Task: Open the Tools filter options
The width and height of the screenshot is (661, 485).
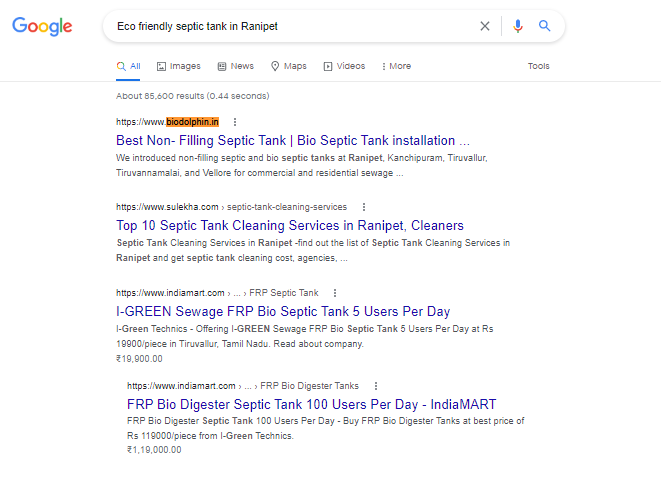Action: coord(538,66)
